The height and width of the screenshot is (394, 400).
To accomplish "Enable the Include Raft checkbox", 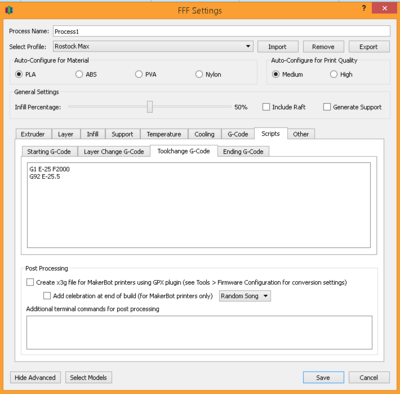I will pos(266,107).
